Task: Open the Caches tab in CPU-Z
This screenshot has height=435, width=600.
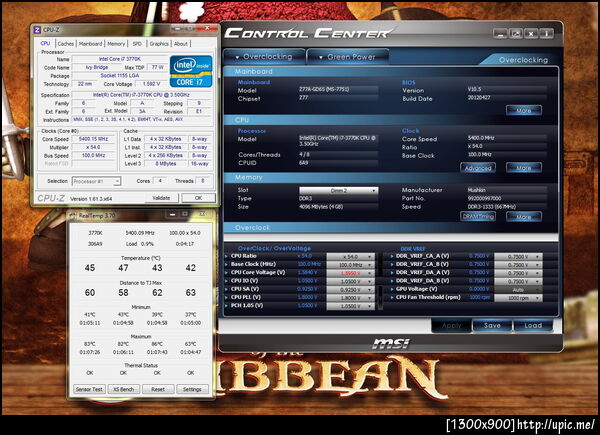Action: 65,44
